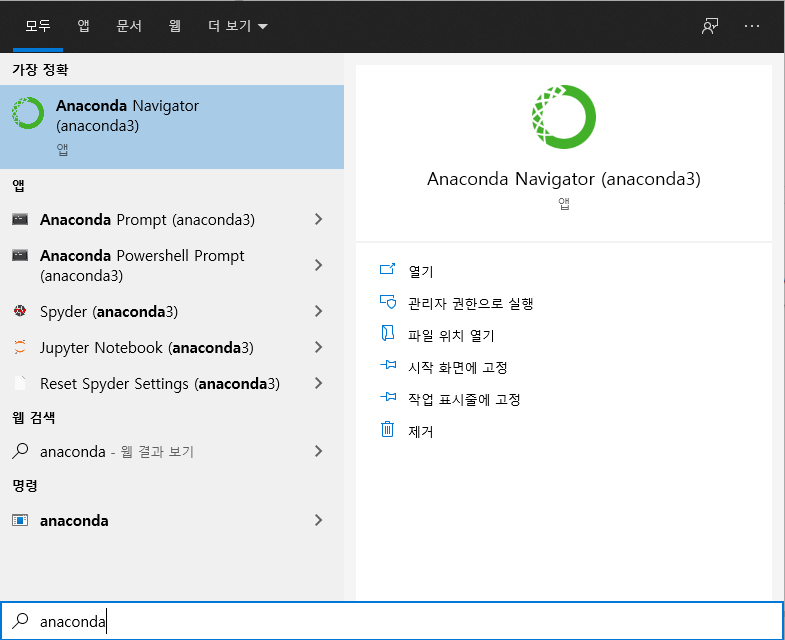Click 열기 to open the app
Screen dimensions: 785x640
[421, 271]
